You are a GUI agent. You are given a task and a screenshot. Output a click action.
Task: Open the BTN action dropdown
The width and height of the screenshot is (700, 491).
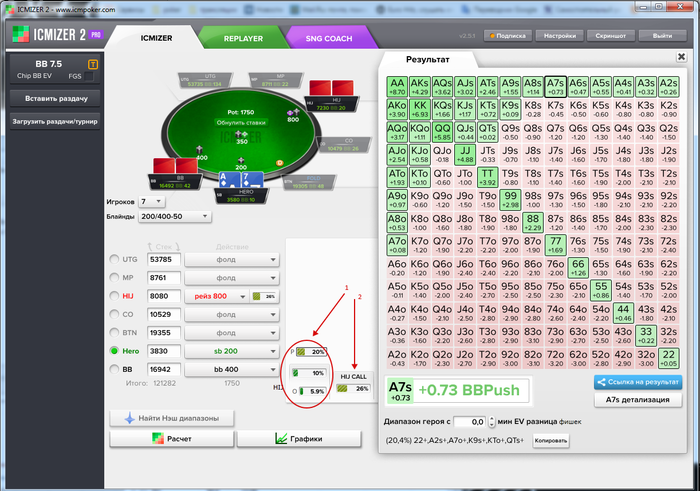(232, 333)
